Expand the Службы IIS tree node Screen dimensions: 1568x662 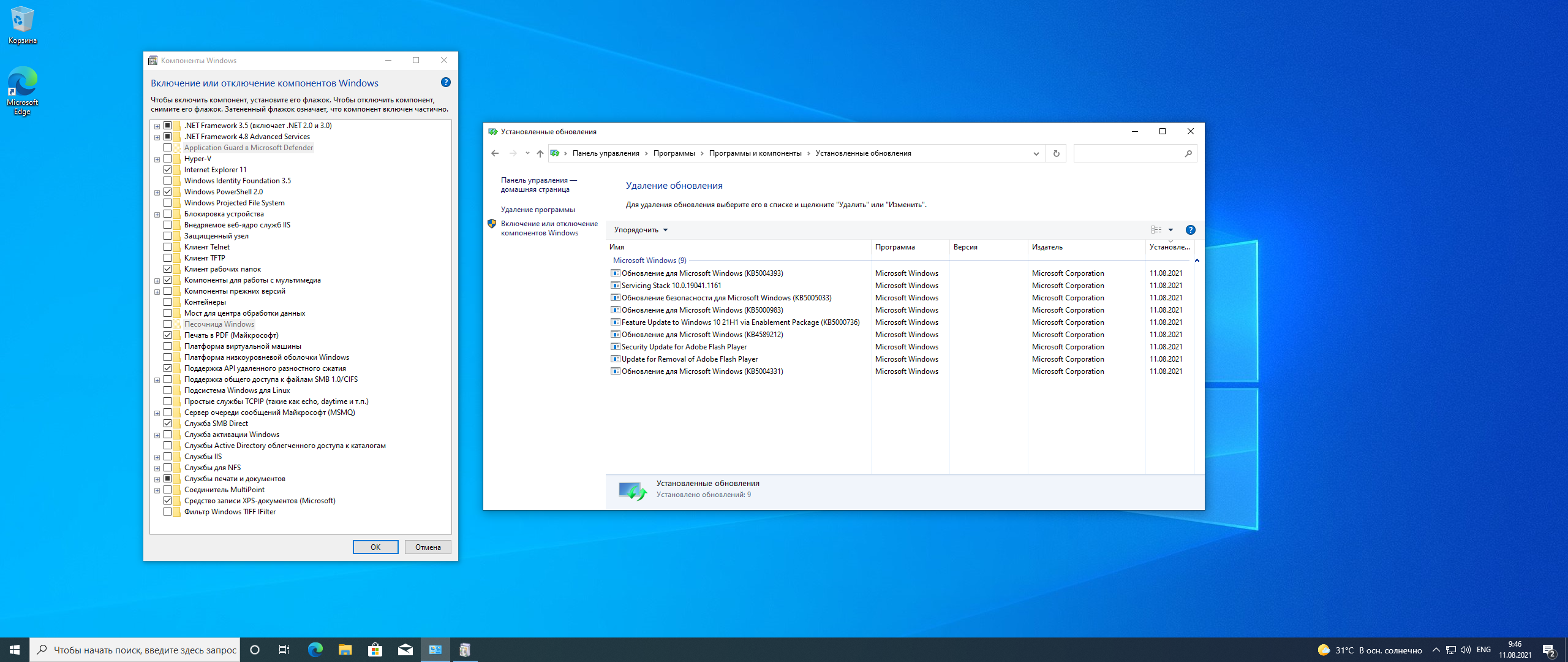(157, 457)
